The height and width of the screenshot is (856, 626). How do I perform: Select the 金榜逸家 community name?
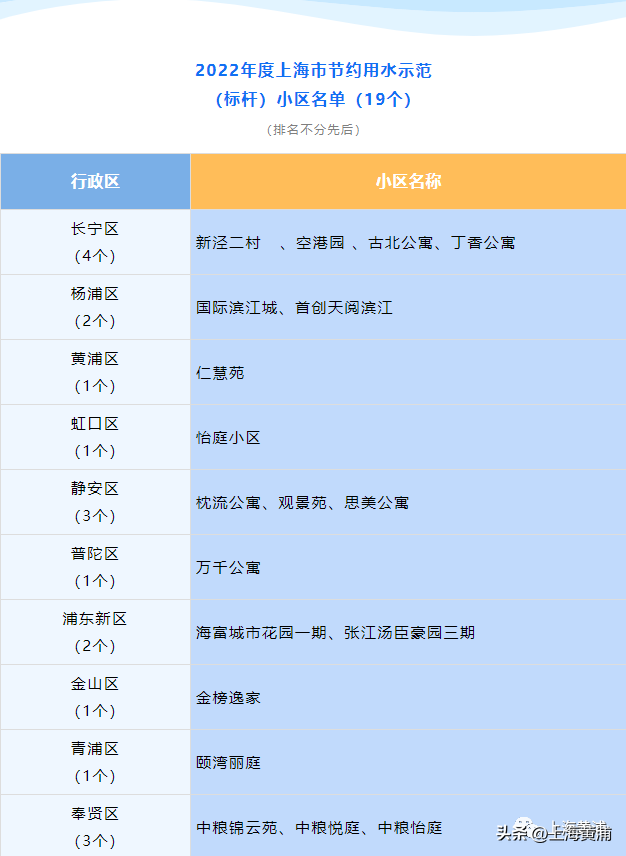click(228, 698)
